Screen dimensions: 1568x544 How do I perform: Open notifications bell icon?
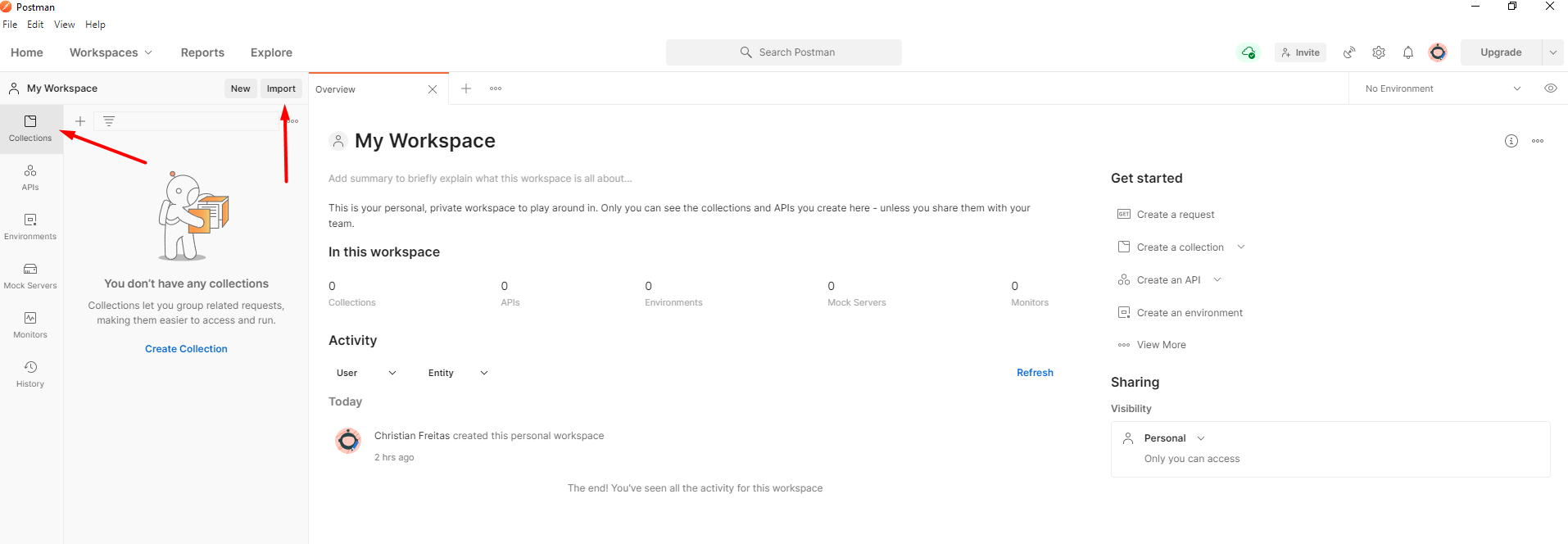click(1408, 52)
